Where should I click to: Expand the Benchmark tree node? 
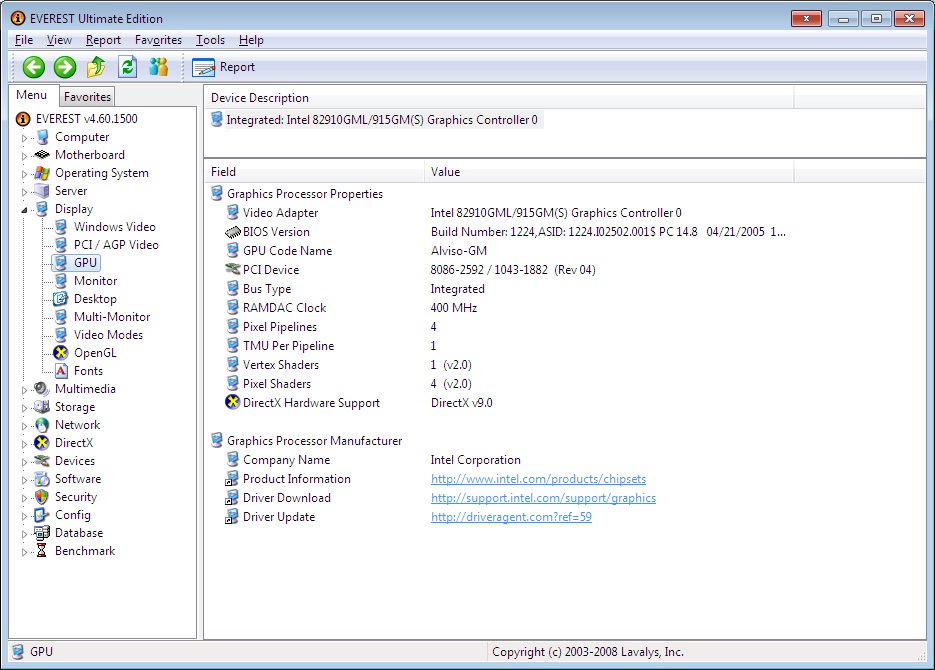(x=24, y=552)
